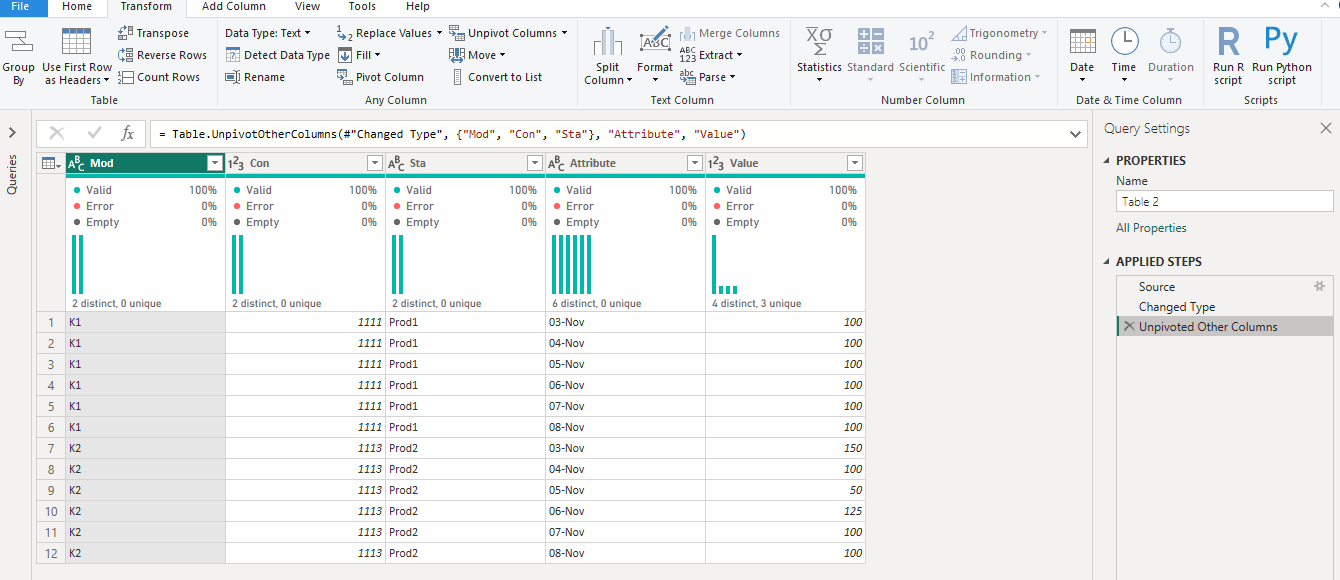
Task: Click the cell value 150
Action: tap(785, 448)
